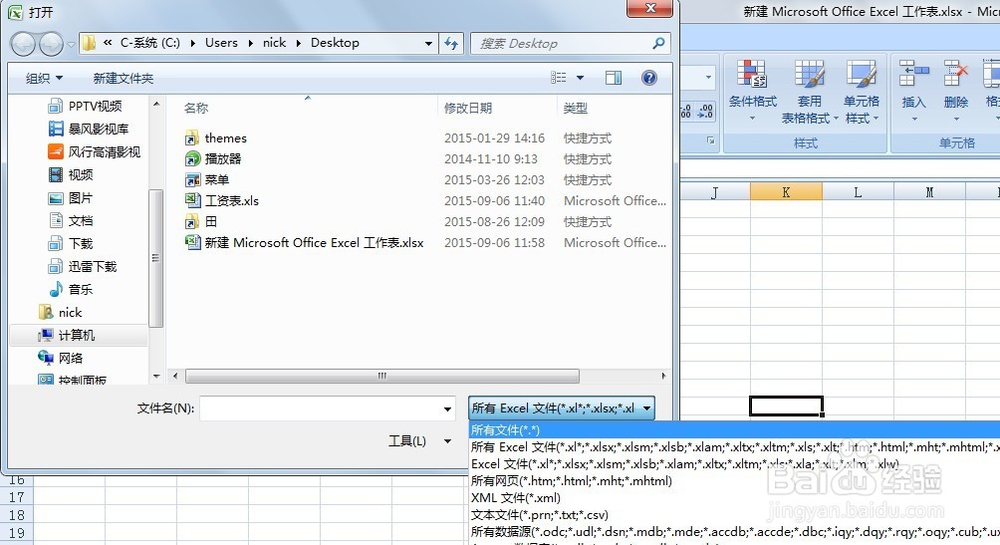Click the horizontal scrollbar of the file list
The image size is (1000, 545).
(x=382, y=376)
